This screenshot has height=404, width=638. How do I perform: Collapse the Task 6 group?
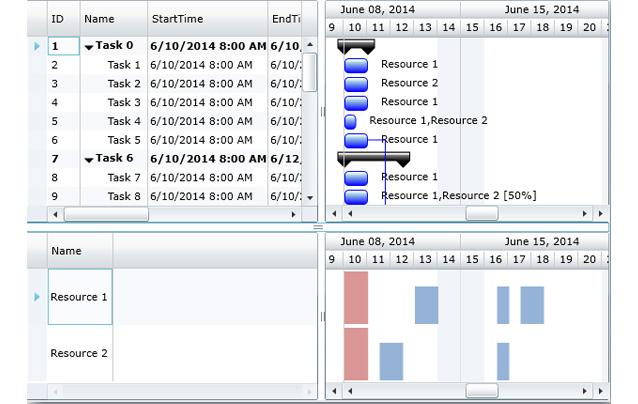coord(89,159)
